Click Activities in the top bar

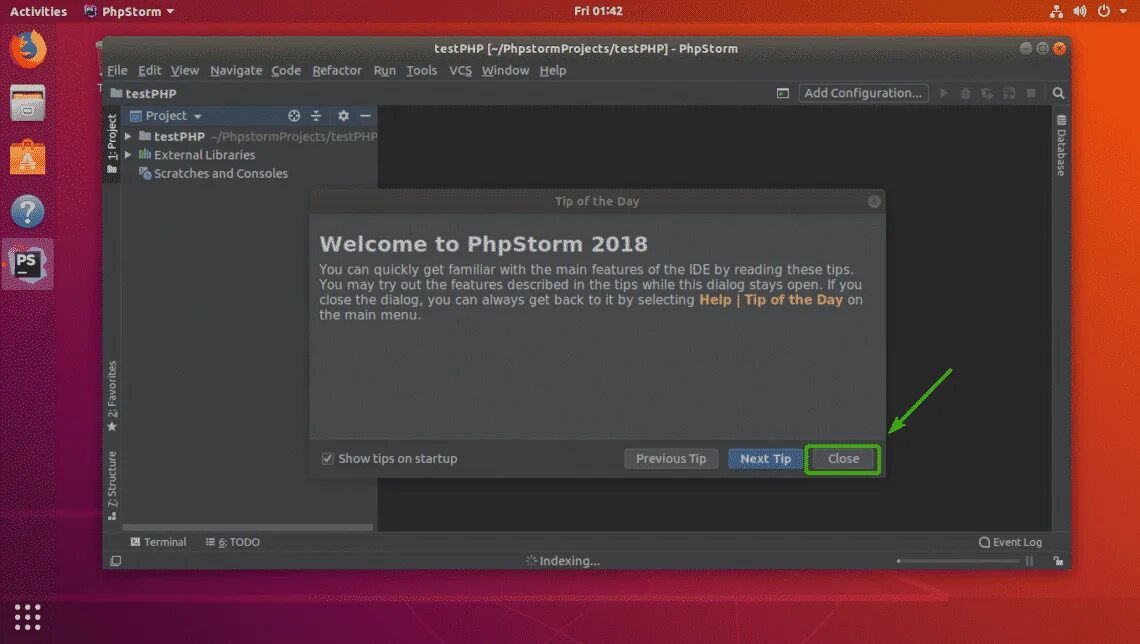coord(39,11)
